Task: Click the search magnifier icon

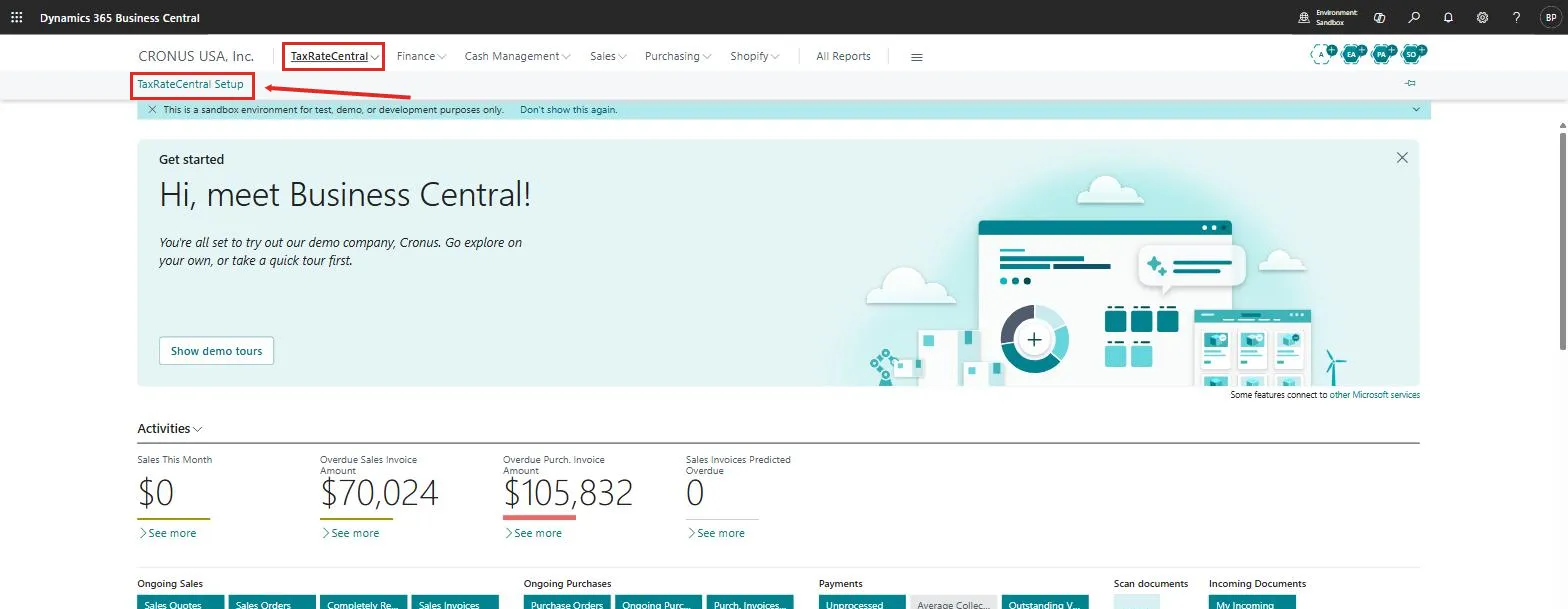Action: click(x=1414, y=18)
